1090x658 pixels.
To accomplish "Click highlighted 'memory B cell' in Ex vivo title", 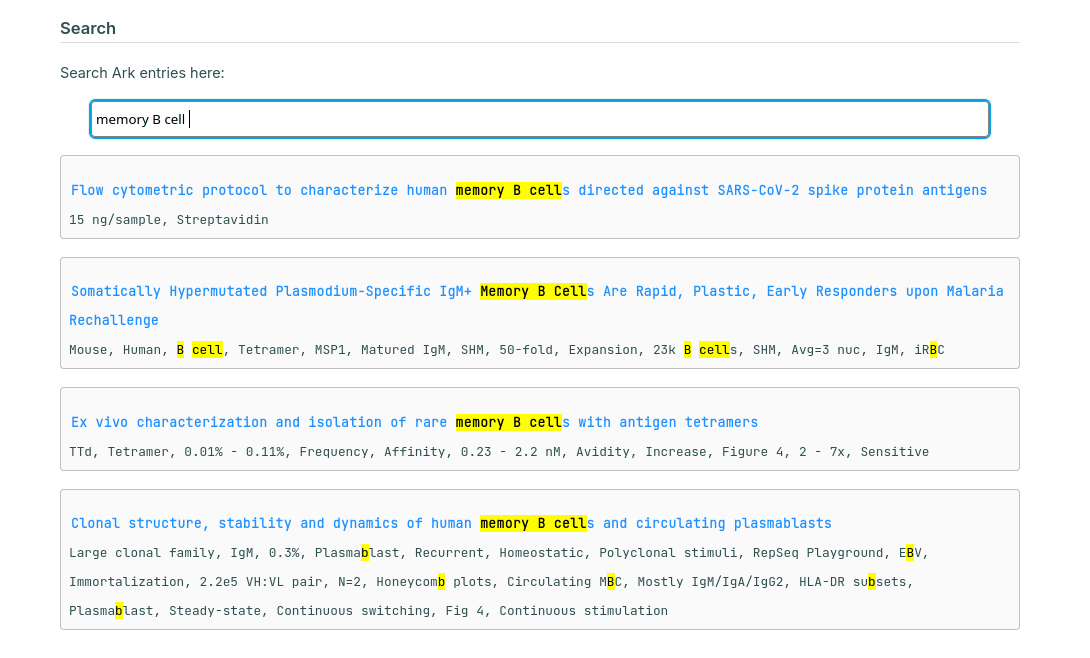I will pyautogui.click(x=508, y=422).
